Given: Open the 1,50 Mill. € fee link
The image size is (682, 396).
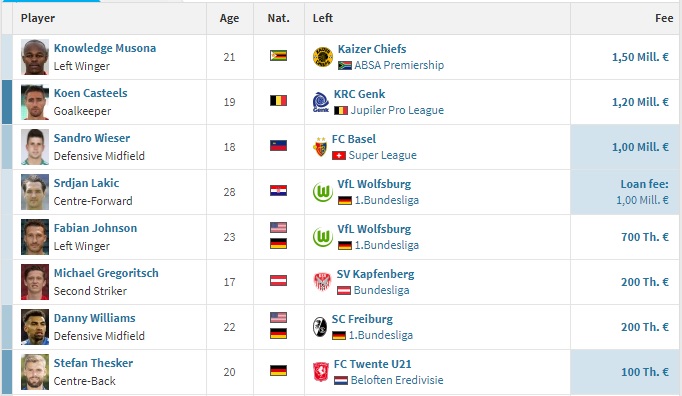Looking at the screenshot, I should coord(640,57).
